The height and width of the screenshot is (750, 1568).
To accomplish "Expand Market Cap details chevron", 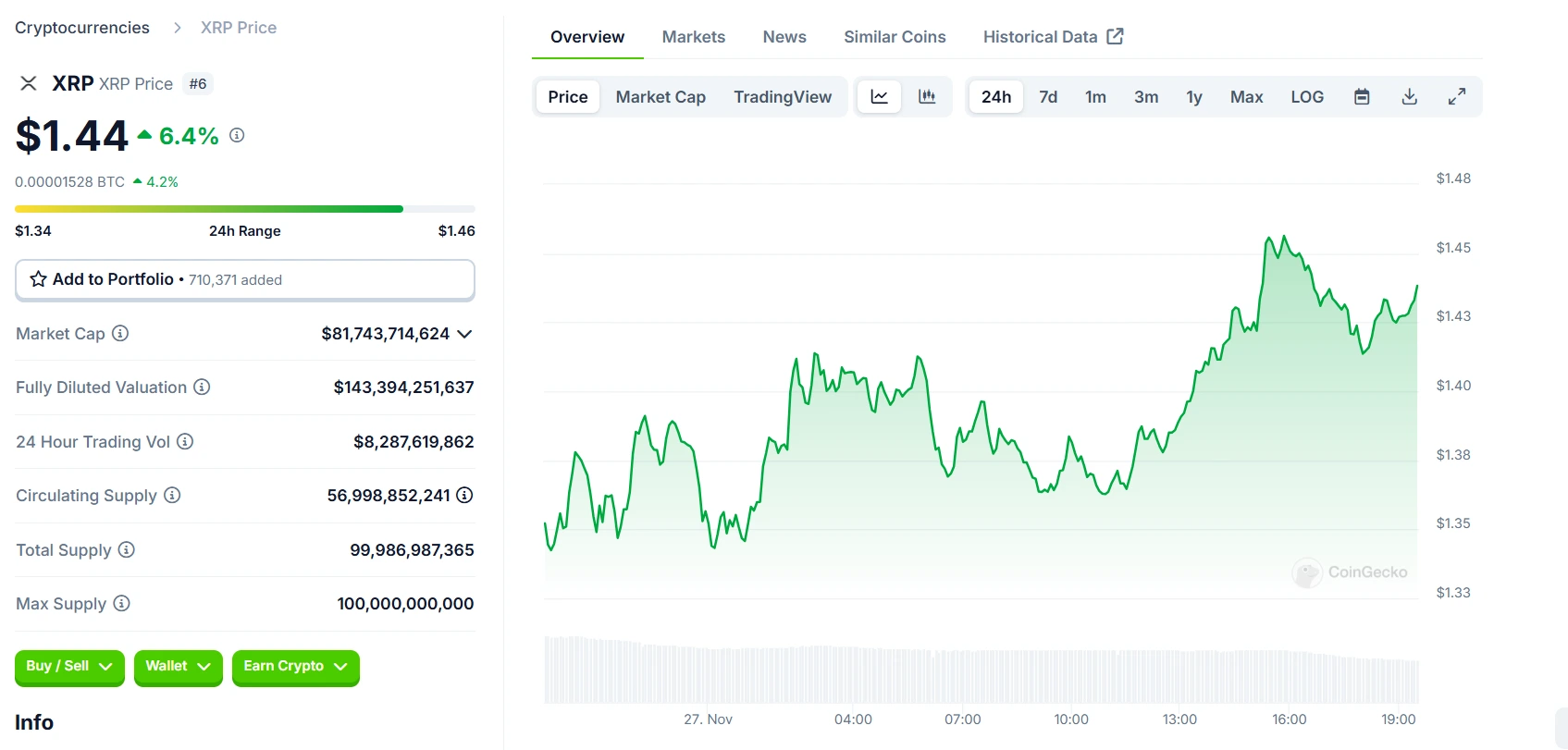I will [x=464, y=334].
